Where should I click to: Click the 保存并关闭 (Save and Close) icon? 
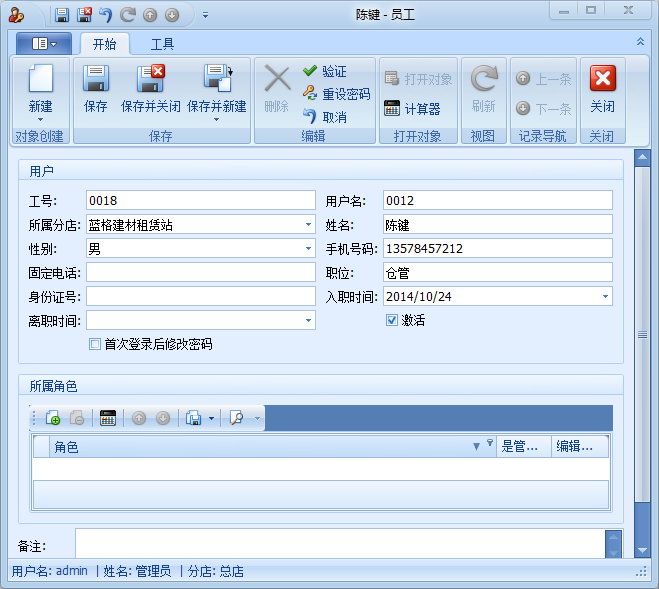coord(150,80)
